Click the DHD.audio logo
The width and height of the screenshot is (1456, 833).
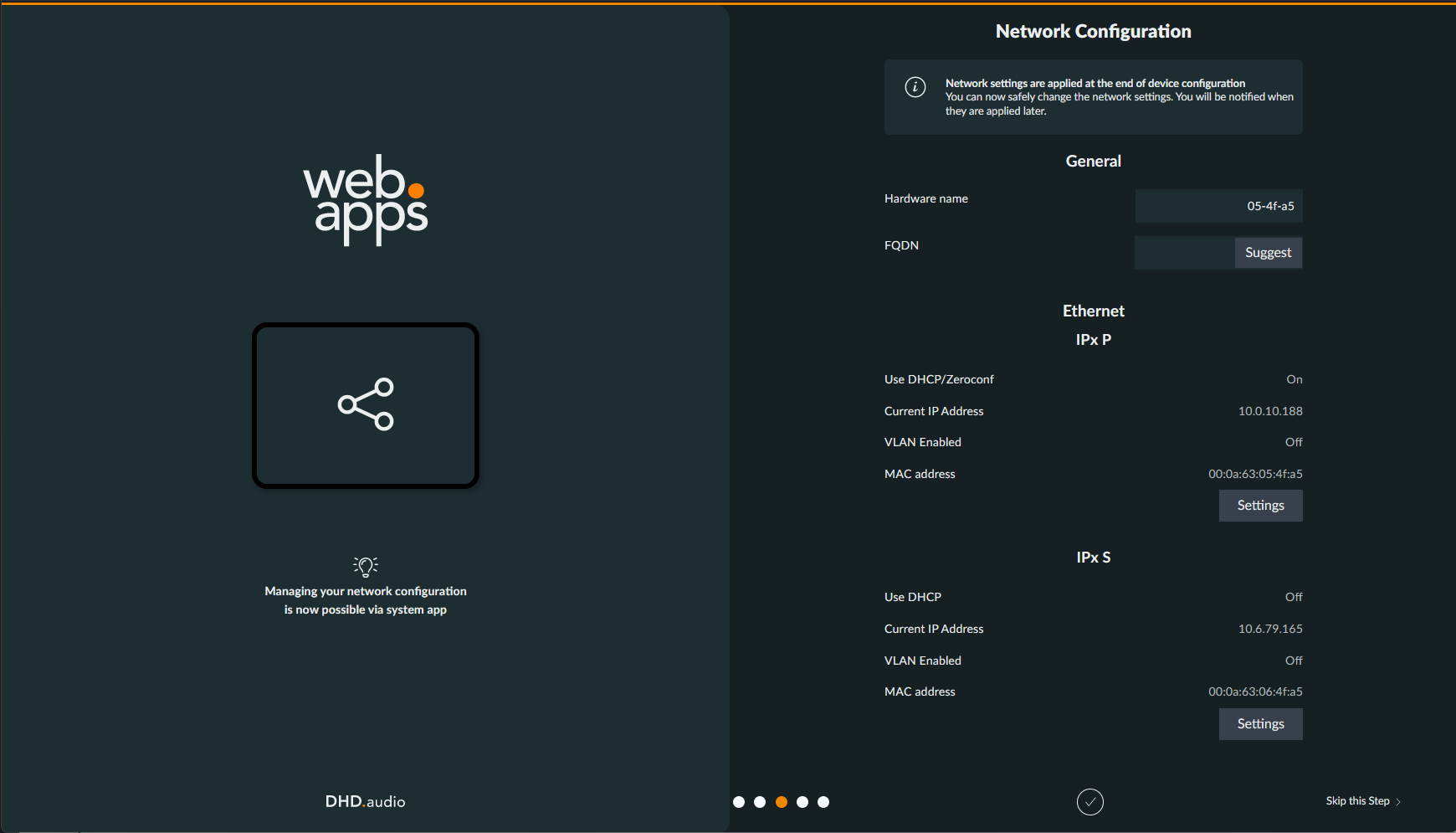(366, 802)
